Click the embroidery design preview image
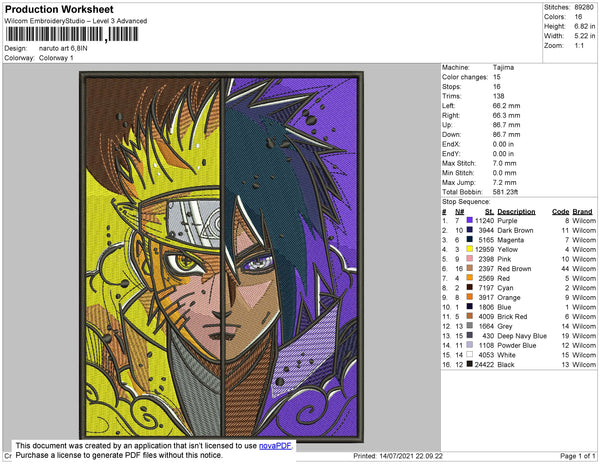Viewport: 600px width, 464px height. coord(222,257)
